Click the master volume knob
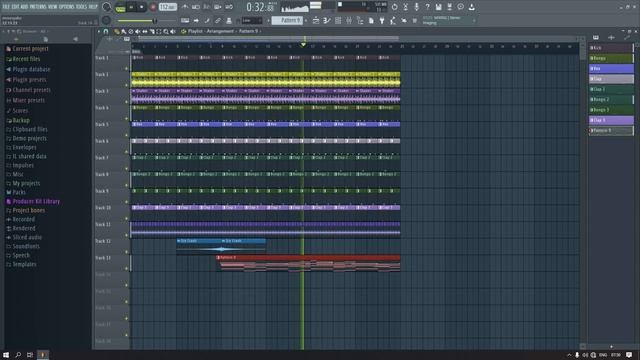Image resolution: width=640 pixels, height=360 pixels. click(x=107, y=7)
